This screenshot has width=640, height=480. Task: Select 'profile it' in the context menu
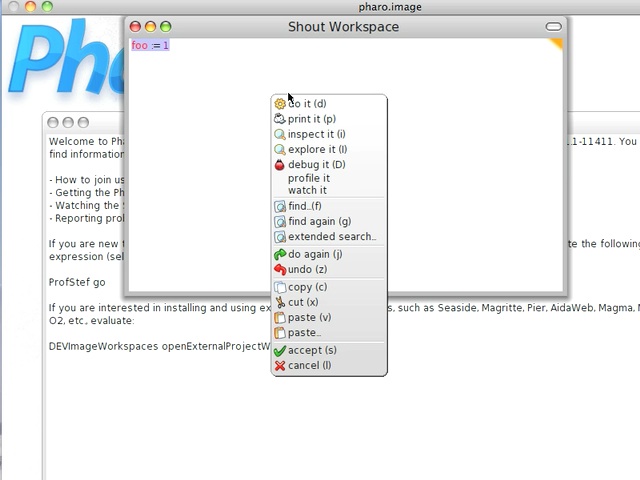pyautogui.click(x=329, y=178)
